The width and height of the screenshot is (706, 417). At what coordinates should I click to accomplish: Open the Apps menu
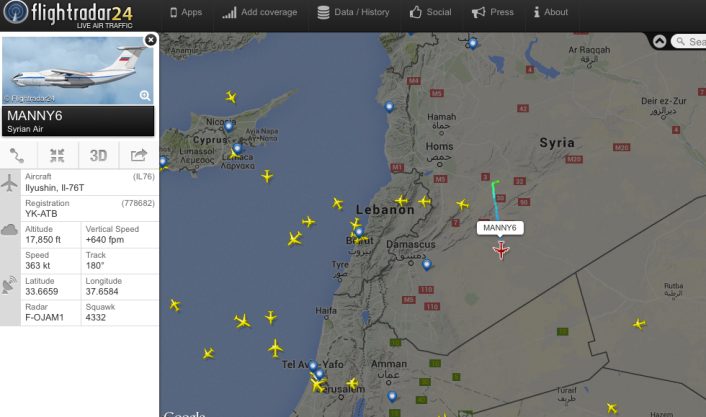[186, 13]
